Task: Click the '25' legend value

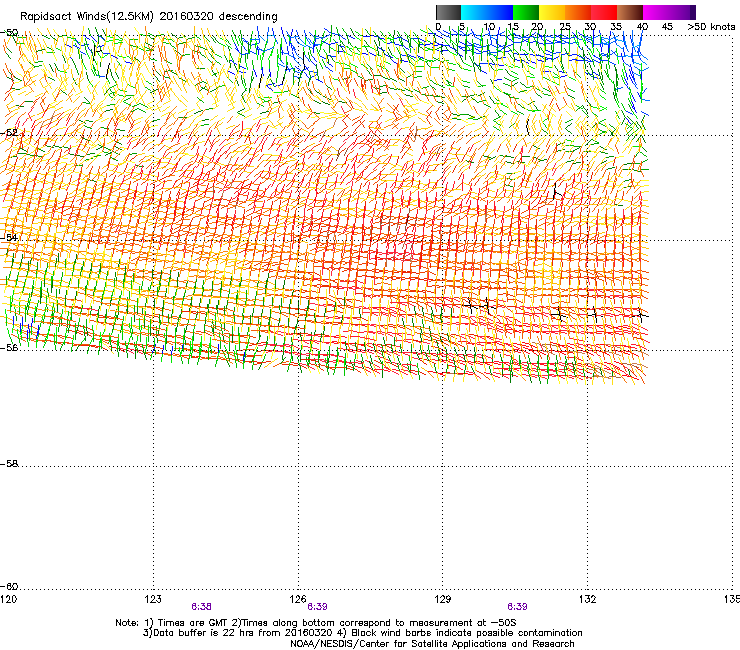Action: point(565,27)
